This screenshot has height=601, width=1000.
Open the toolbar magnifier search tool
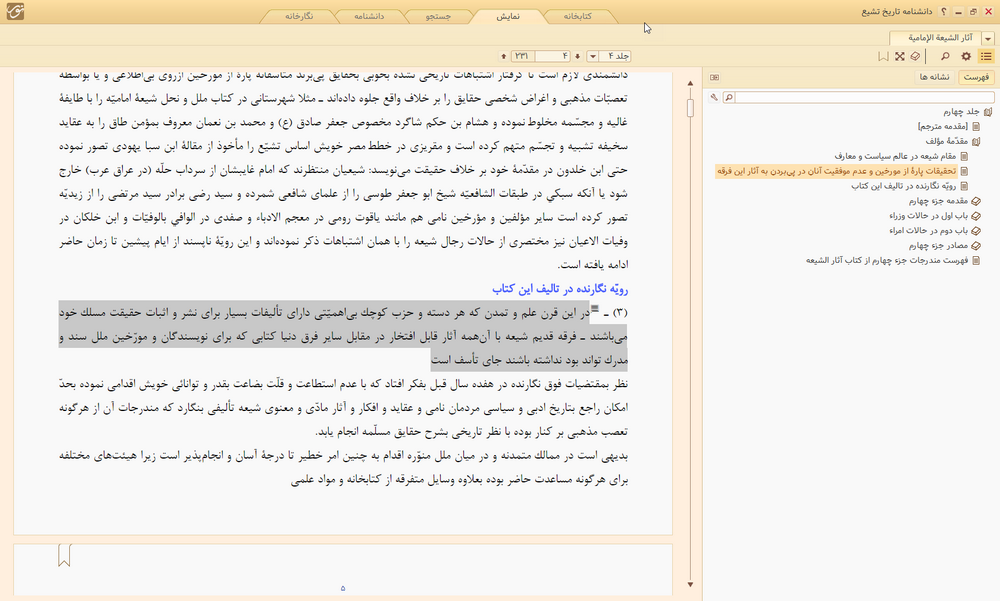[x=945, y=56]
